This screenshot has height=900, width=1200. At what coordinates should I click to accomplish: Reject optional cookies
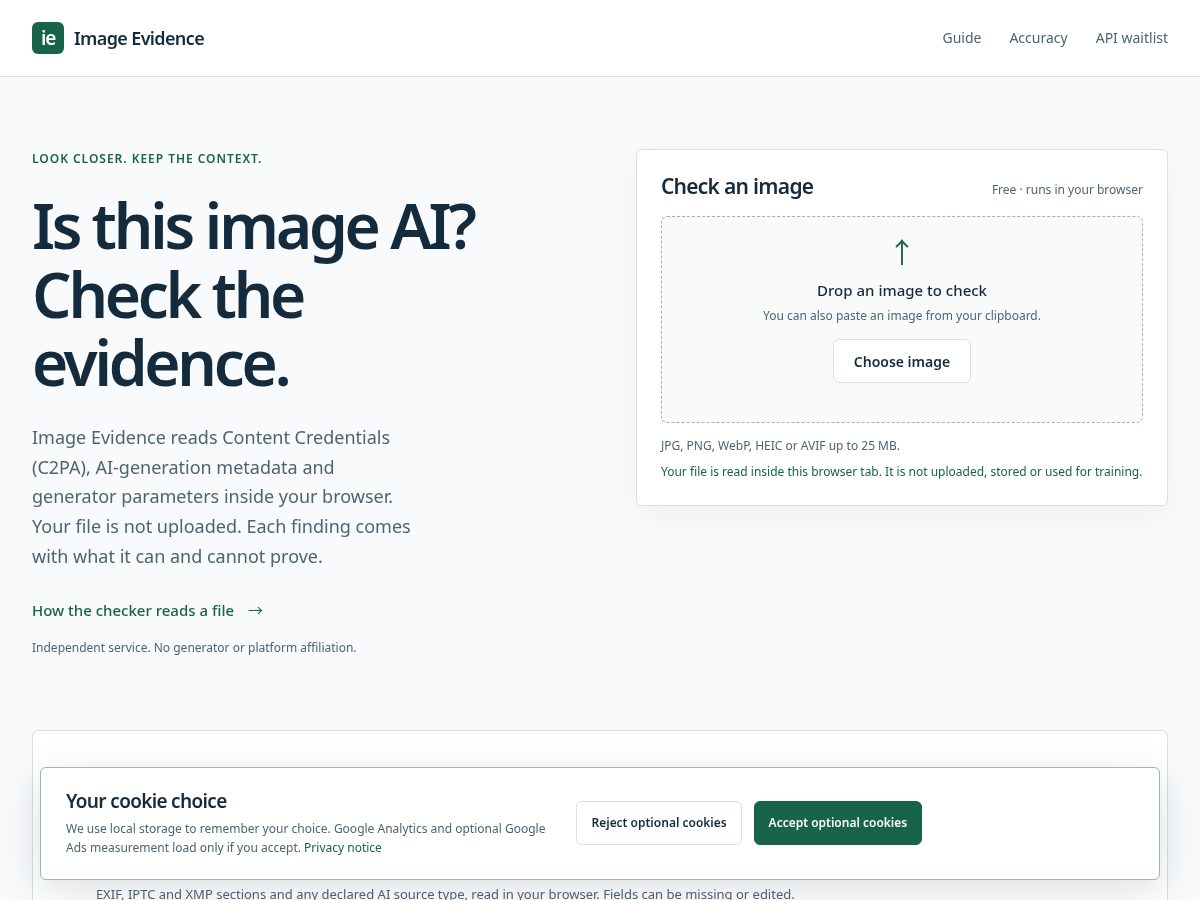point(659,823)
